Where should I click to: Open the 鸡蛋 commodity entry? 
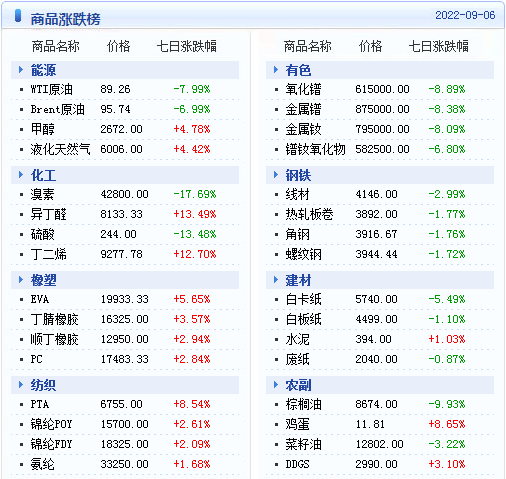(x=297, y=424)
